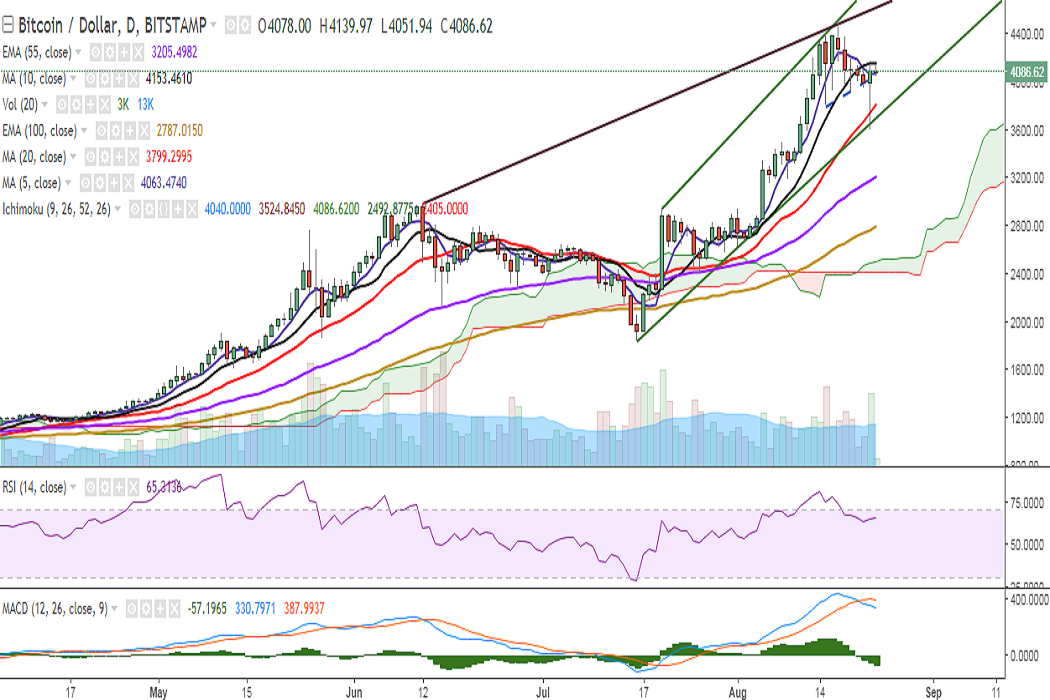
Task: Click the Ichimoku (9, 26, 52, 26) label
Action: pyautogui.click(x=56, y=209)
